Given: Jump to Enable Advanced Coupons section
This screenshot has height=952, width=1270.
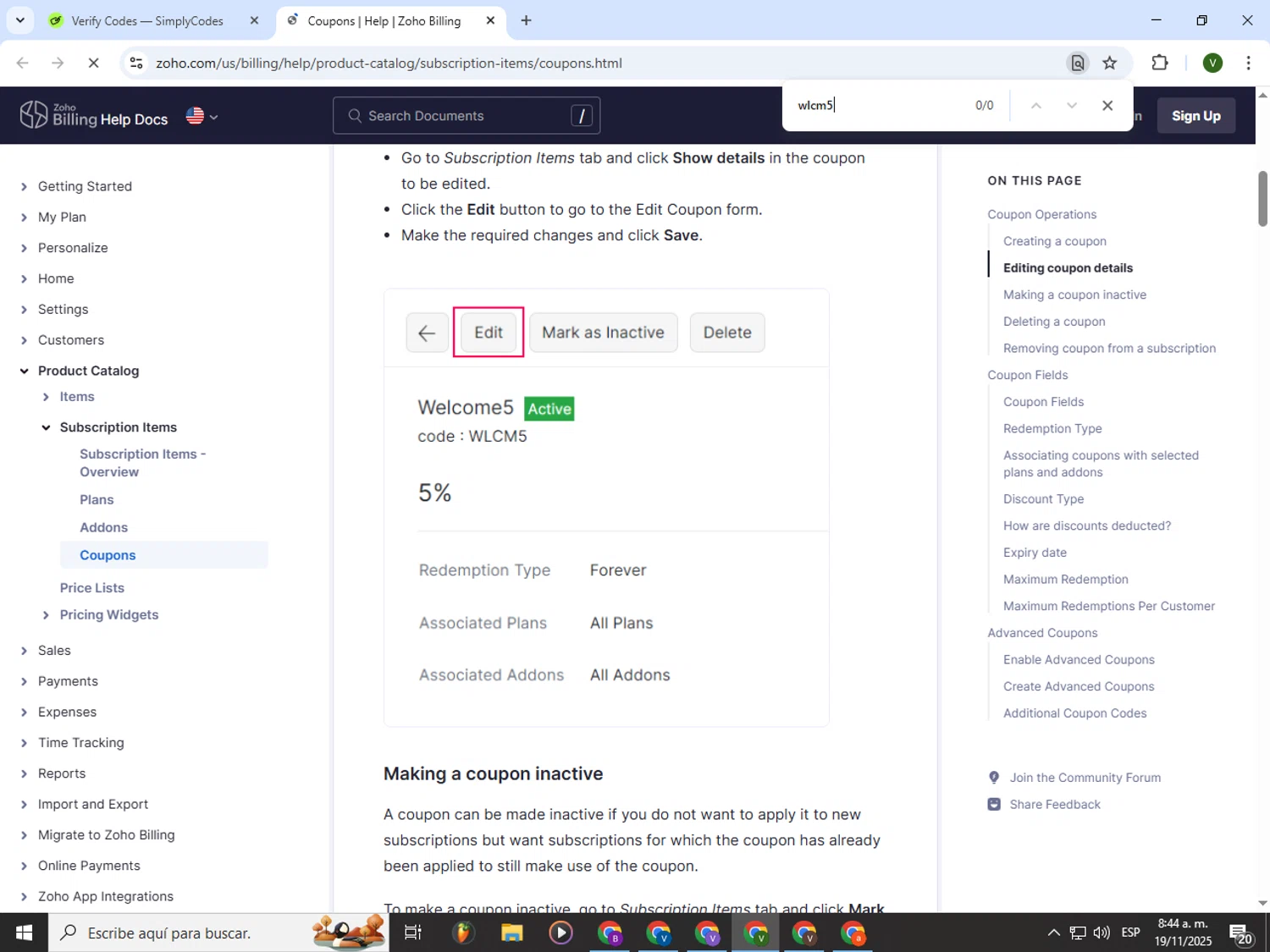Looking at the screenshot, I should click(x=1079, y=660).
